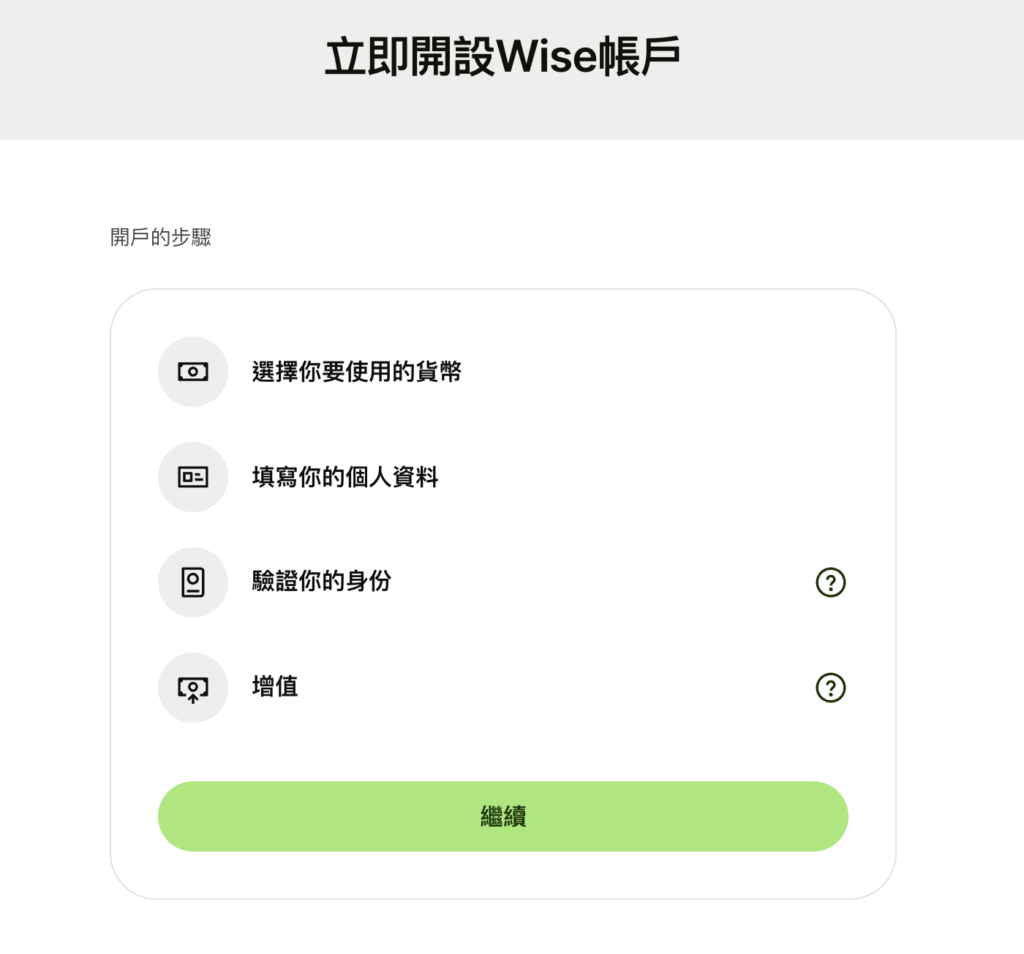Click the 開戶的步驟 section label
Screen dimensions: 1024x954
pyautogui.click(x=161, y=238)
